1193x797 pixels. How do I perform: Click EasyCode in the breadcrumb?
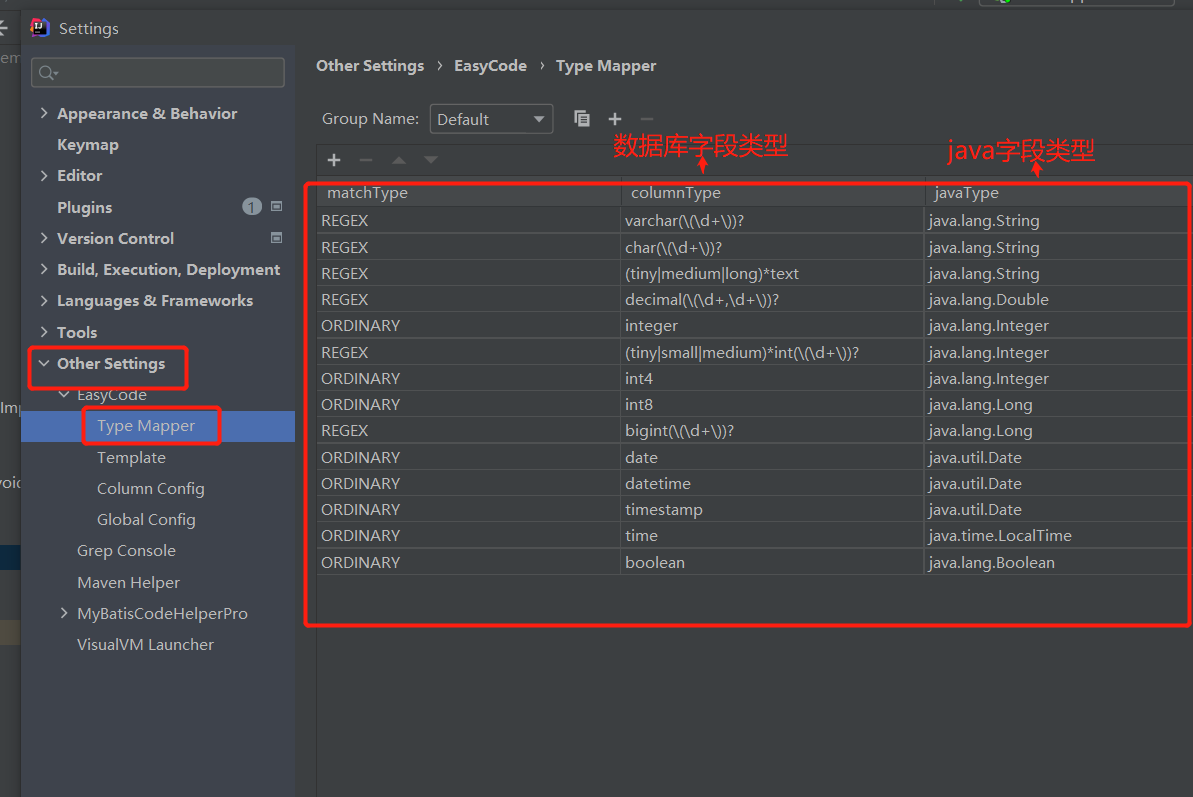[x=490, y=66]
